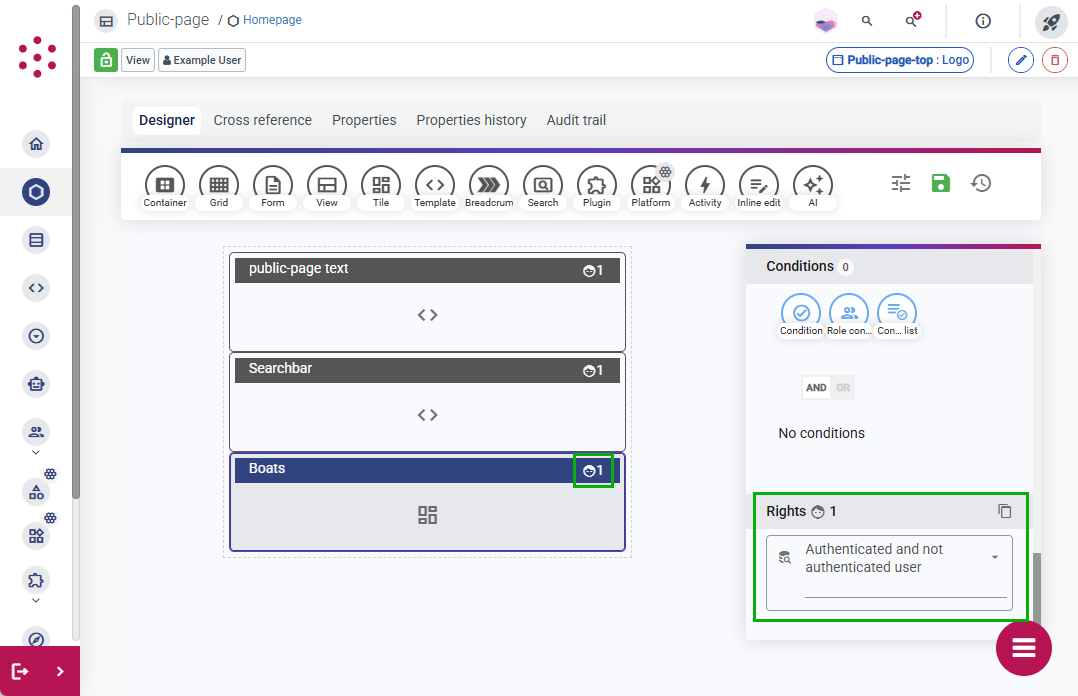The image size is (1078, 696).
Task: Save the design with green disk icon
Action: tap(940, 183)
